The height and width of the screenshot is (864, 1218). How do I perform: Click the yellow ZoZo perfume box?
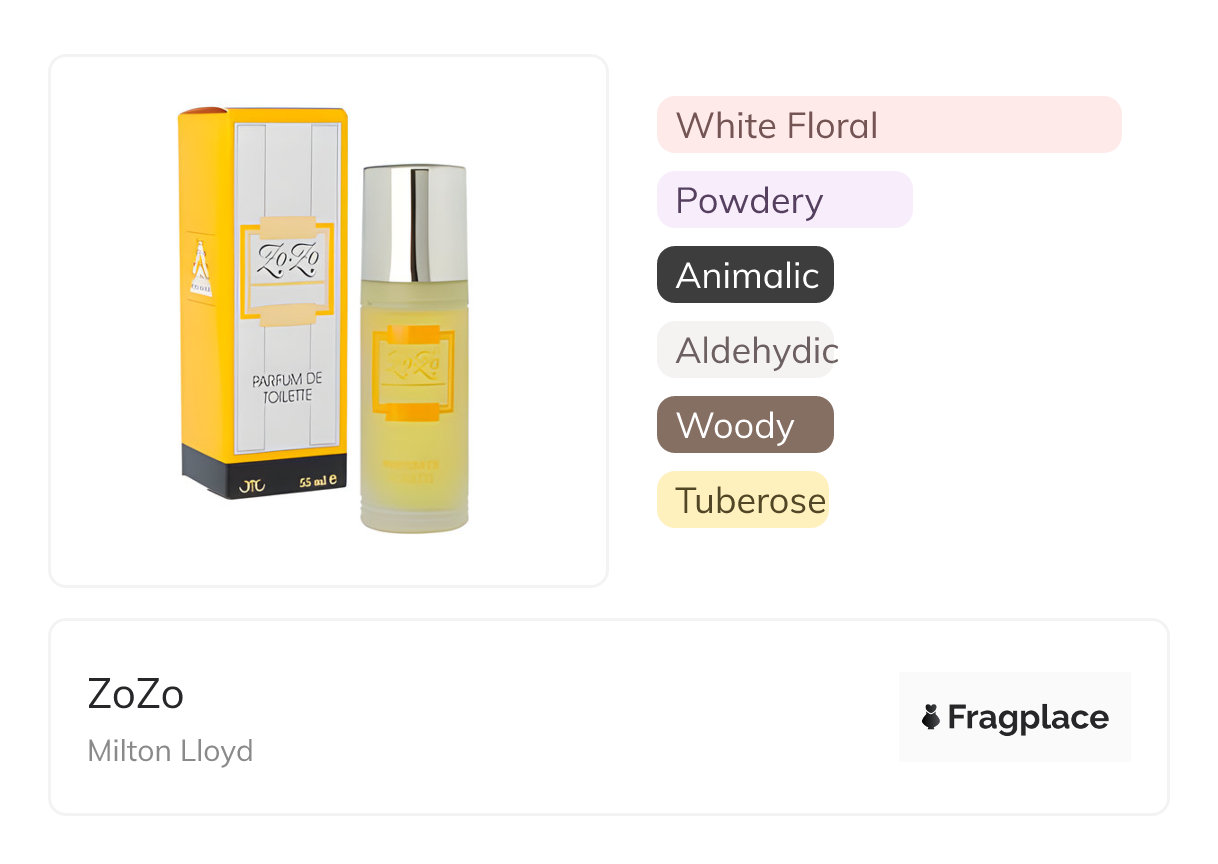[x=263, y=303]
